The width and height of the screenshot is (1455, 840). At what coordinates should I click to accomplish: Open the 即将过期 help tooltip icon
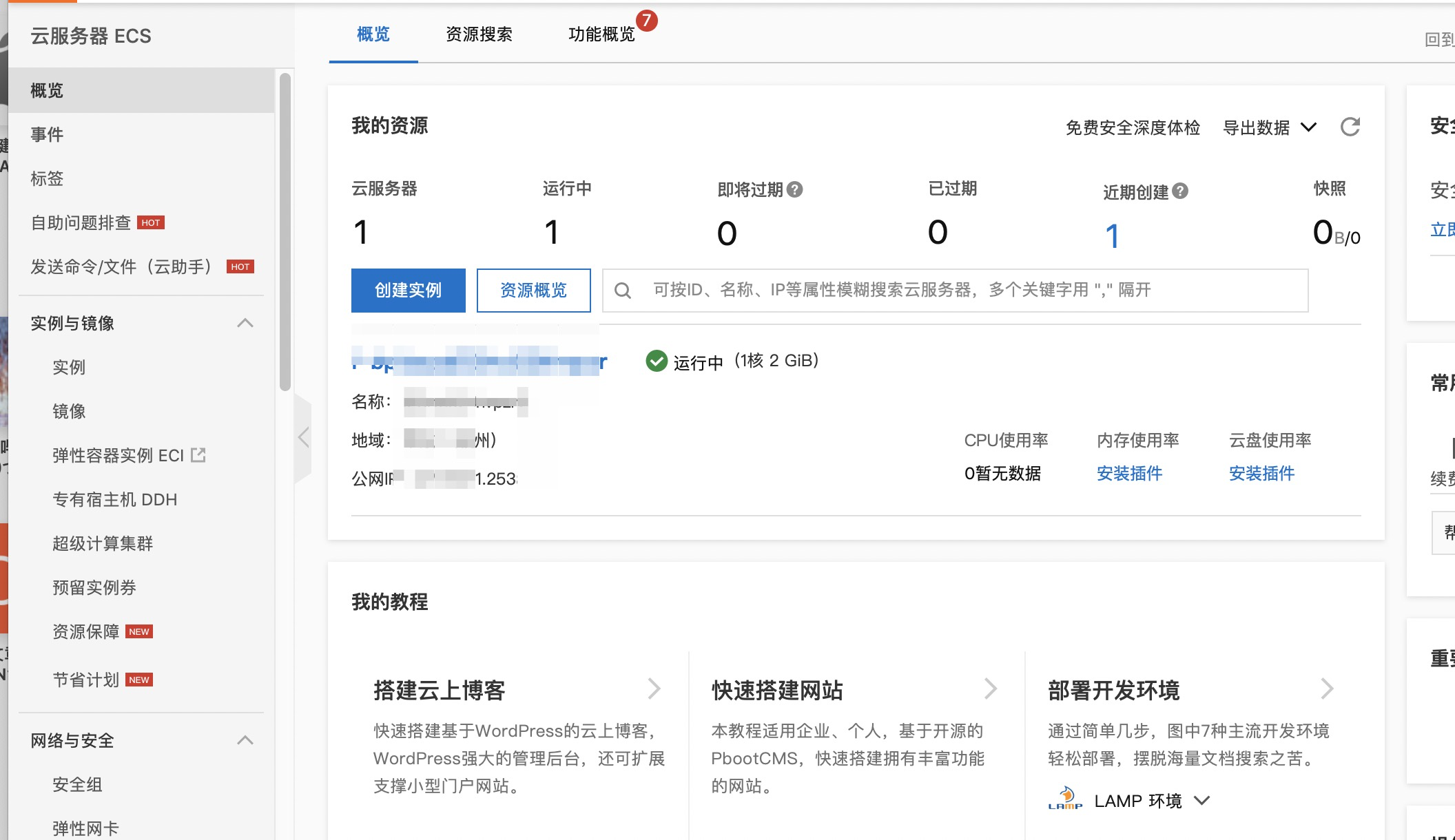point(794,189)
